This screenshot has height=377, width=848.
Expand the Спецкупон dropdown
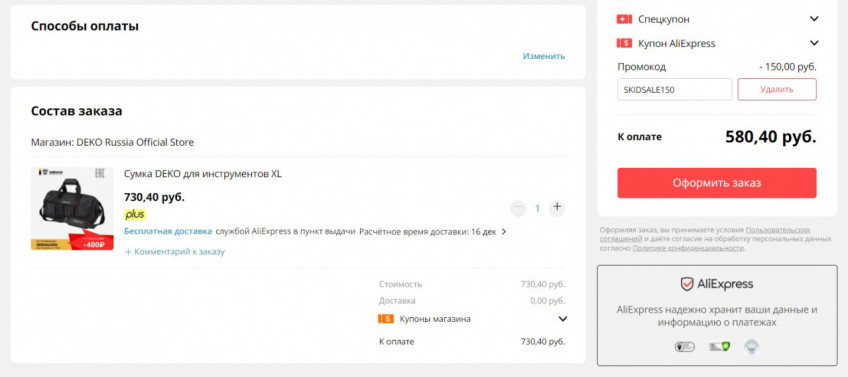click(x=814, y=19)
